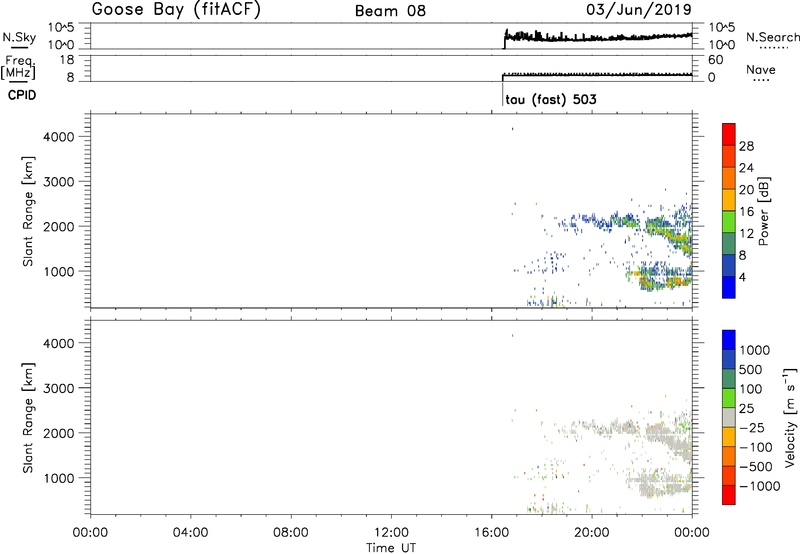This screenshot has height=554, width=800.
Task: Click the 'Nave' legend label
Action: (x=761, y=70)
